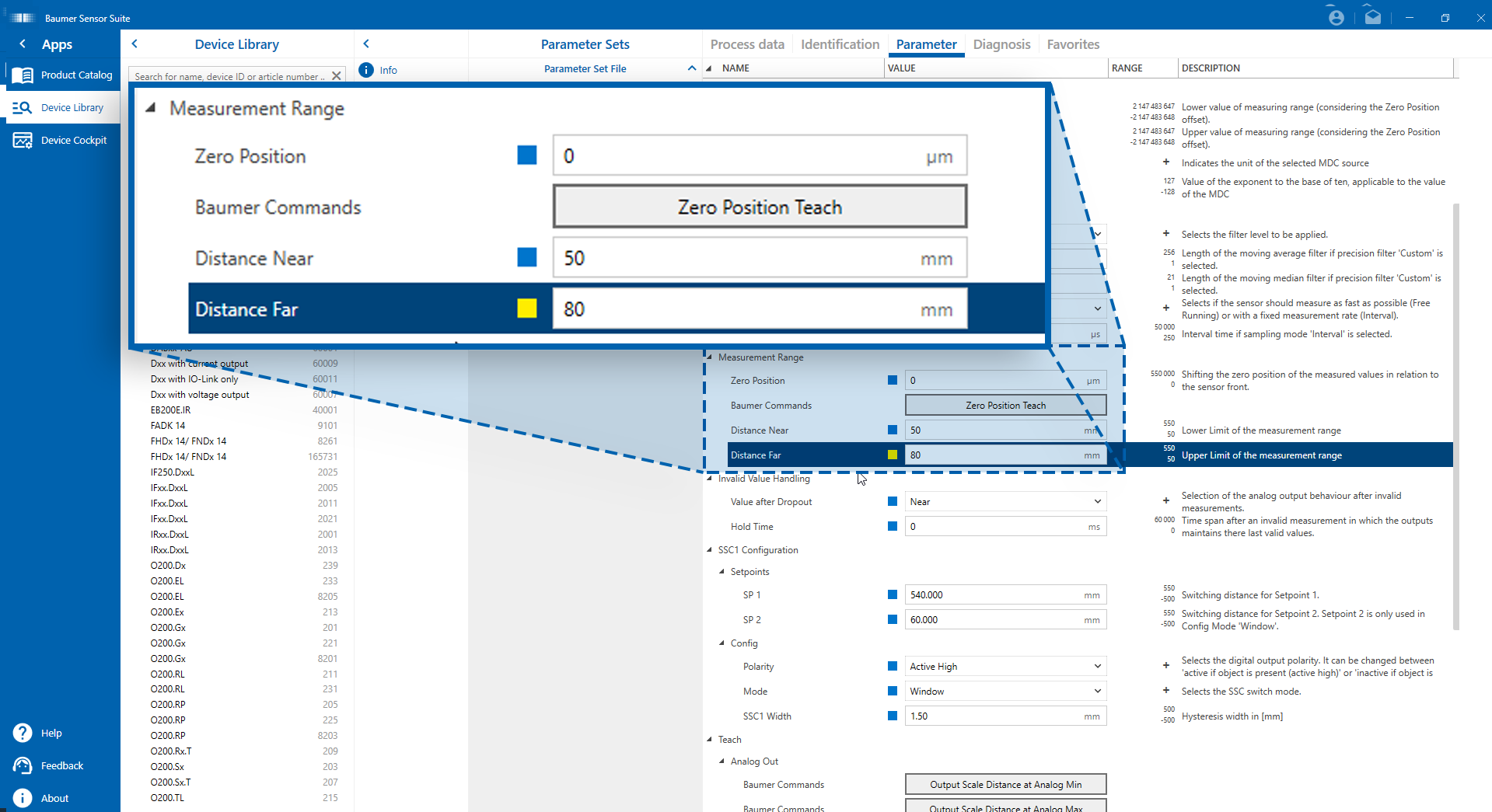
Task: Click the blue status square beside Distance Near
Action: pyautogui.click(x=893, y=430)
